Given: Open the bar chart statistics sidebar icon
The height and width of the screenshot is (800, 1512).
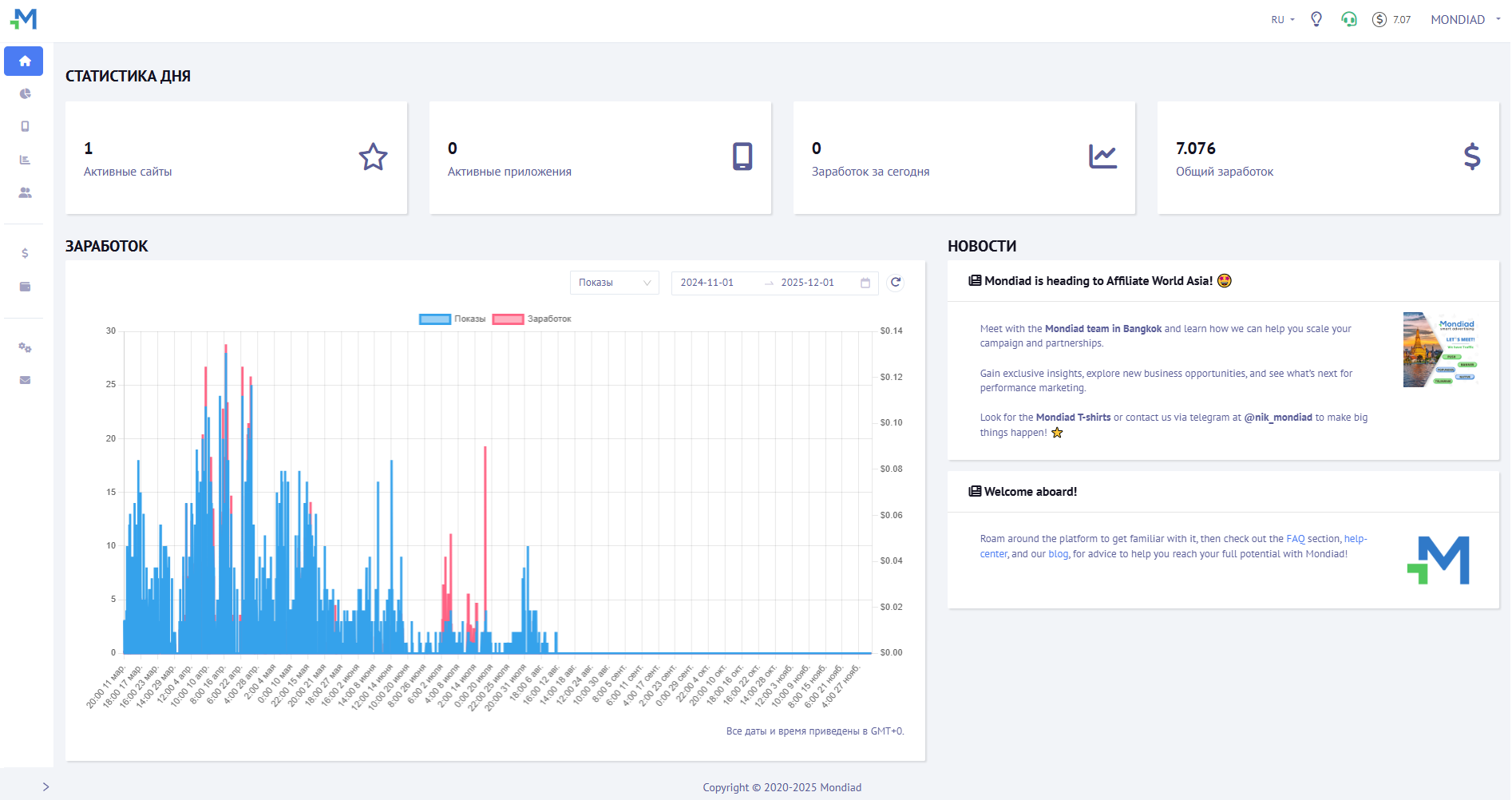Looking at the screenshot, I should coord(25,160).
